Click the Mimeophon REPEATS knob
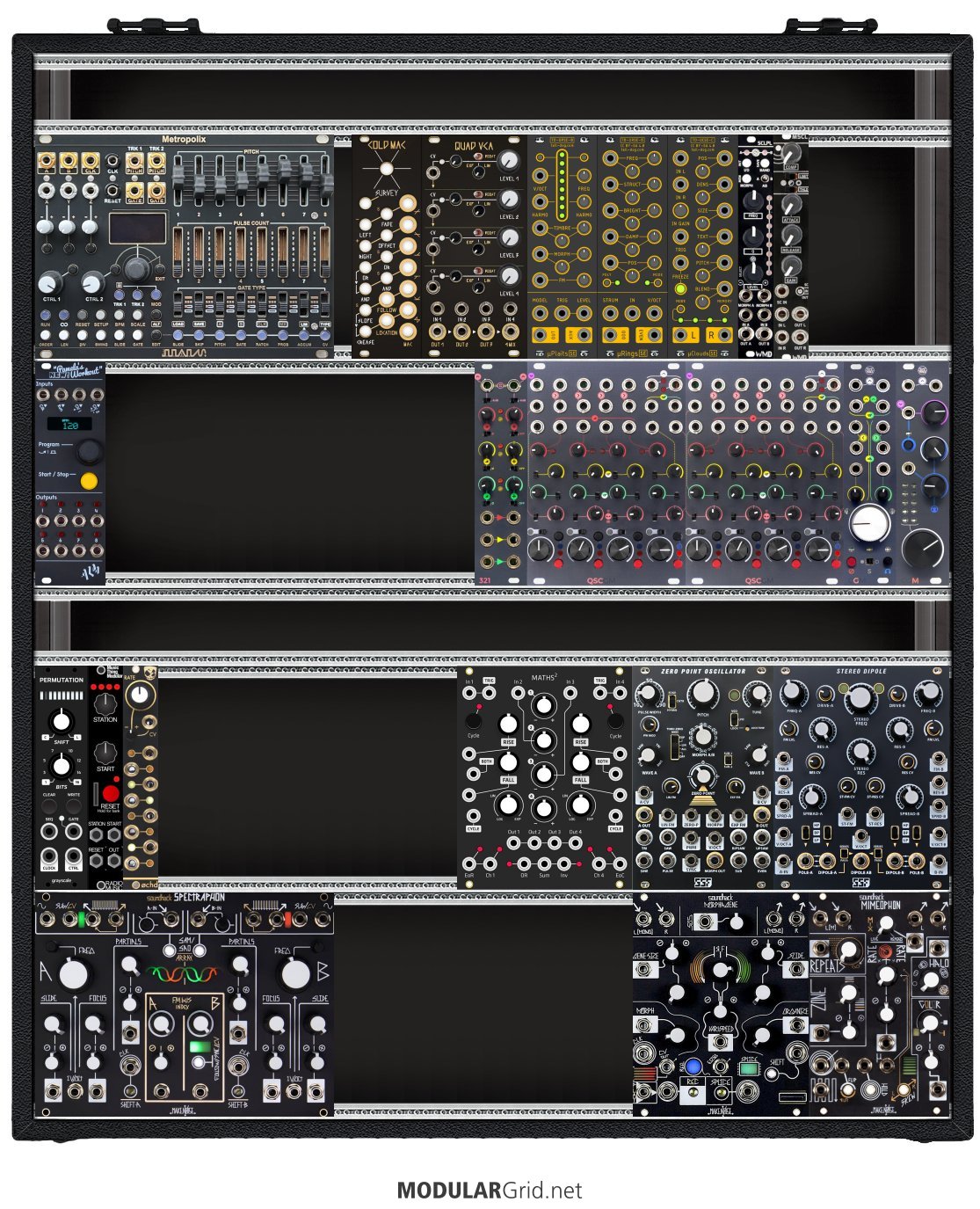Screen dimensions: 980x1209 point(849,951)
